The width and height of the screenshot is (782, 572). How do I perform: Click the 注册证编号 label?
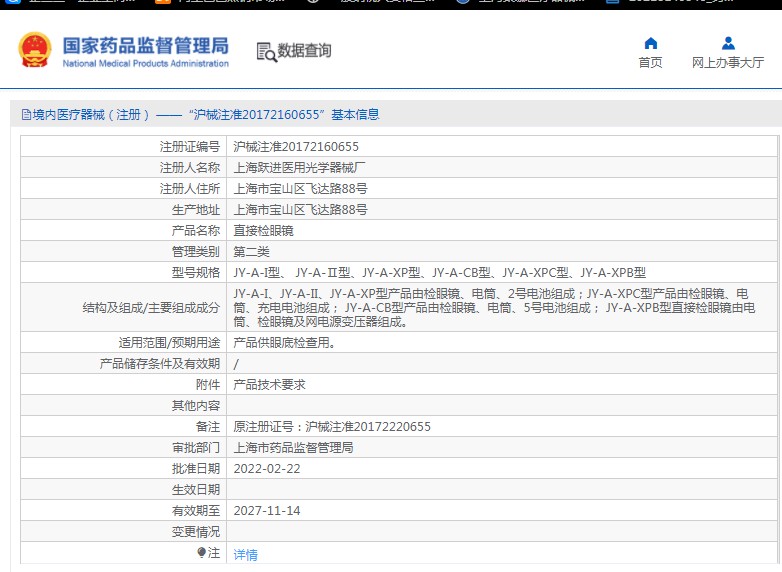190,147
